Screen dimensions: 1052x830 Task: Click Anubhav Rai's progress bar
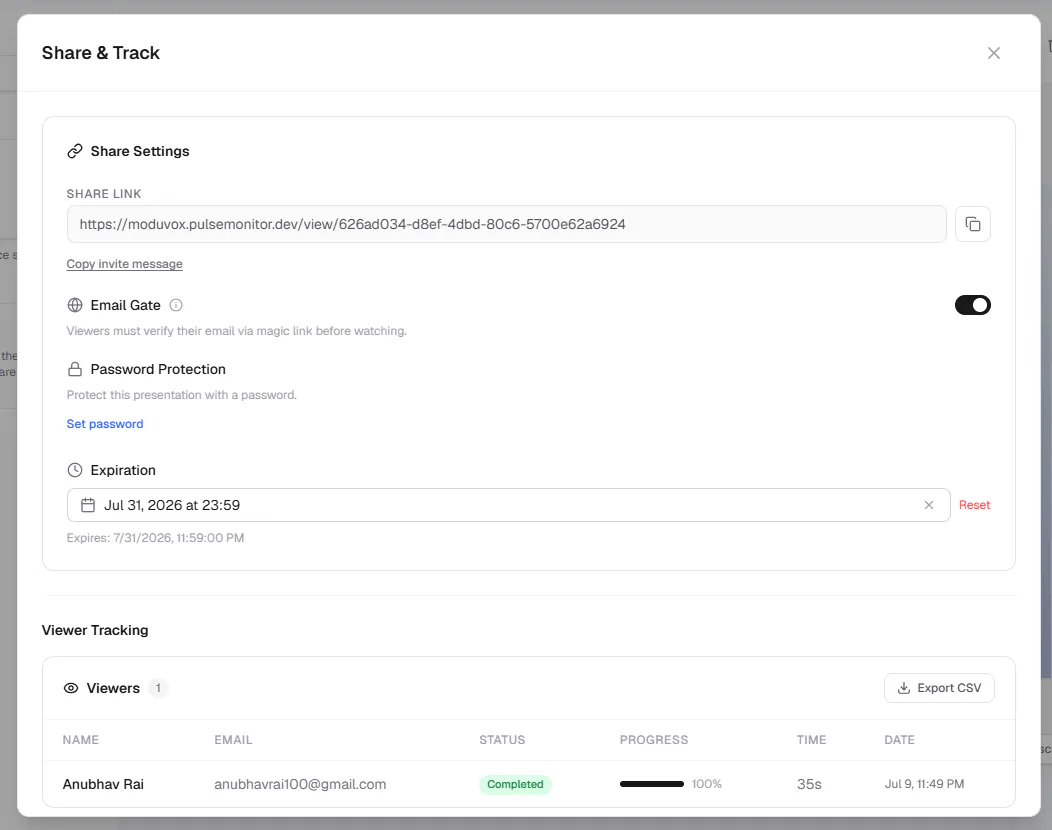tap(651, 784)
